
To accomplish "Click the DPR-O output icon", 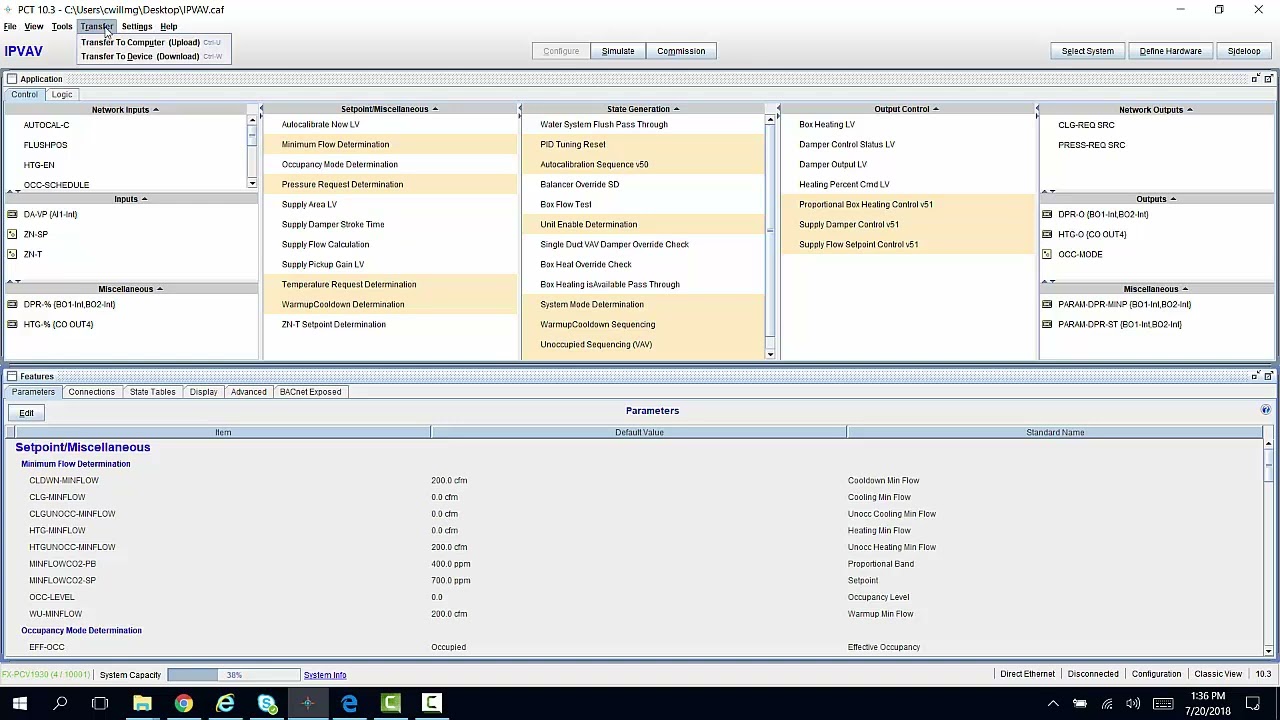I will (1047, 214).
